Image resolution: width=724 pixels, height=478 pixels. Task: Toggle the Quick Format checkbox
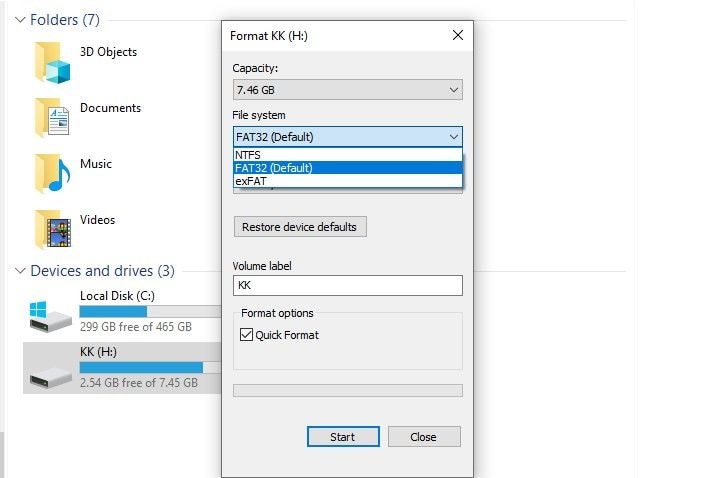point(247,335)
